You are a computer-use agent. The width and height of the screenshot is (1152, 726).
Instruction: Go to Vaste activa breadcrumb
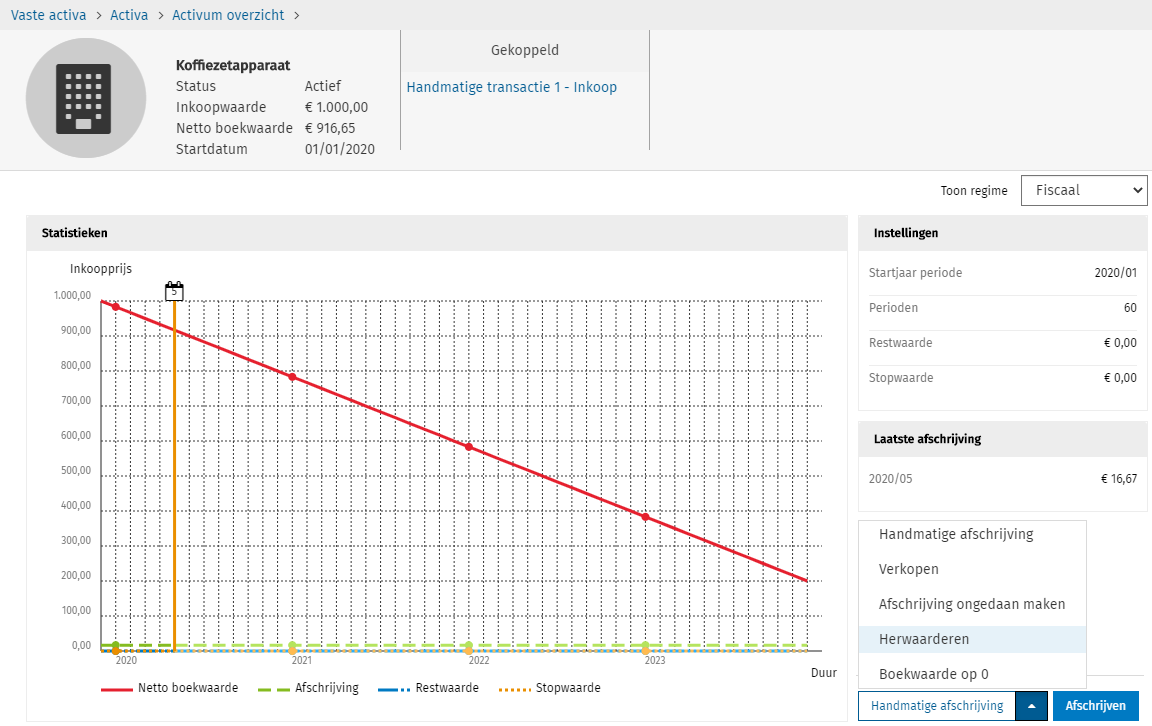coord(48,15)
